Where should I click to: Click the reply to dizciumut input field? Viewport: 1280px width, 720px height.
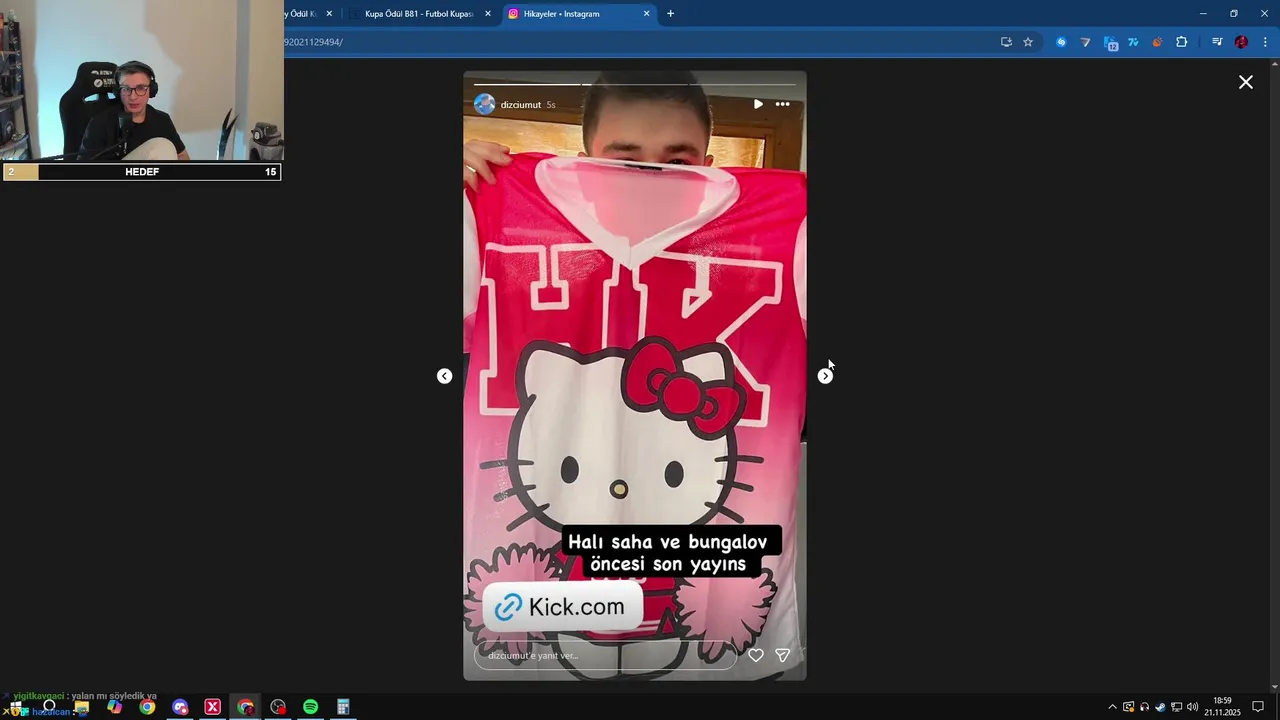tap(605, 655)
